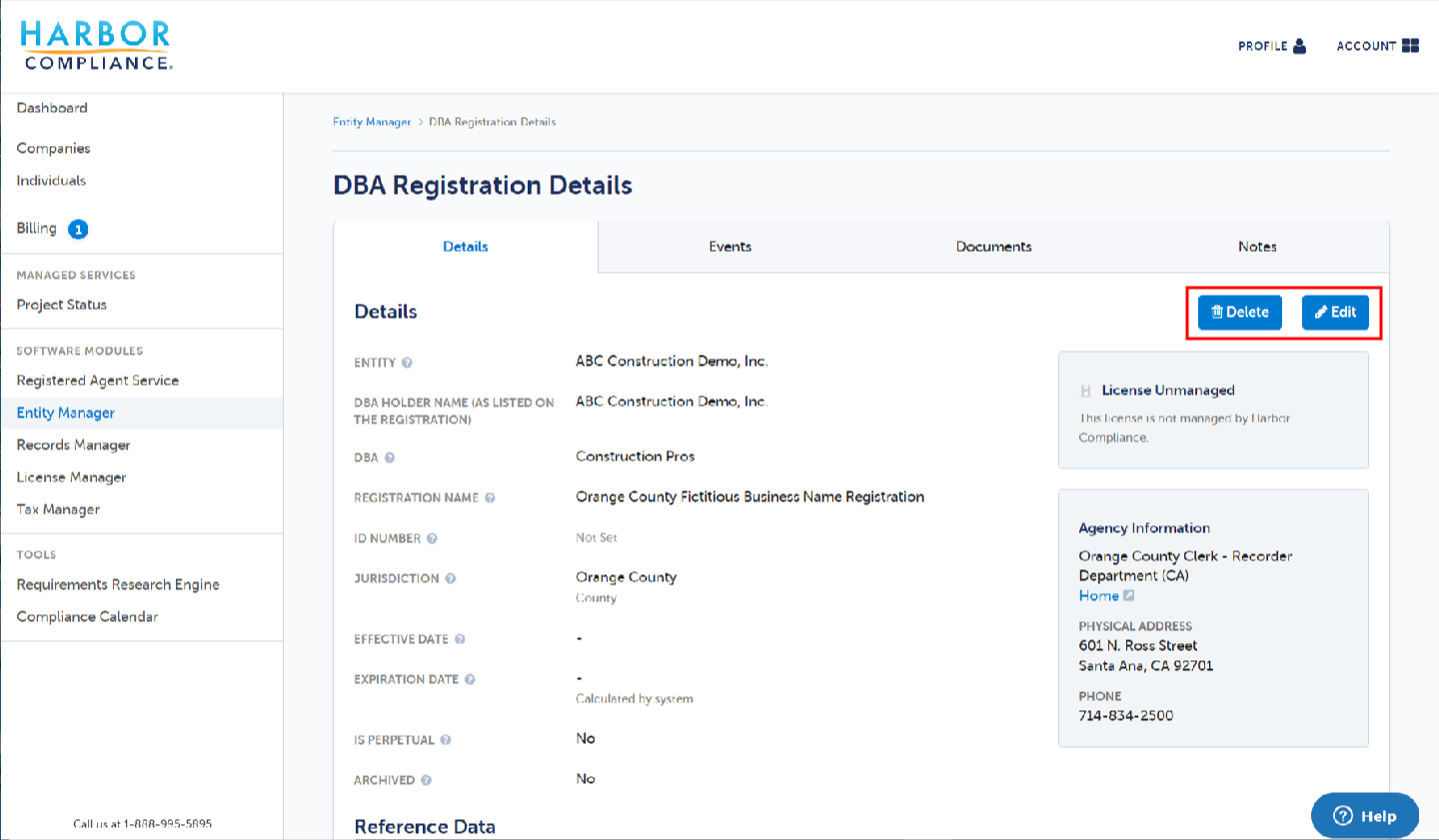This screenshot has height=840, width=1439.
Task: Click the Billing notification badge
Action: click(78, 229)
